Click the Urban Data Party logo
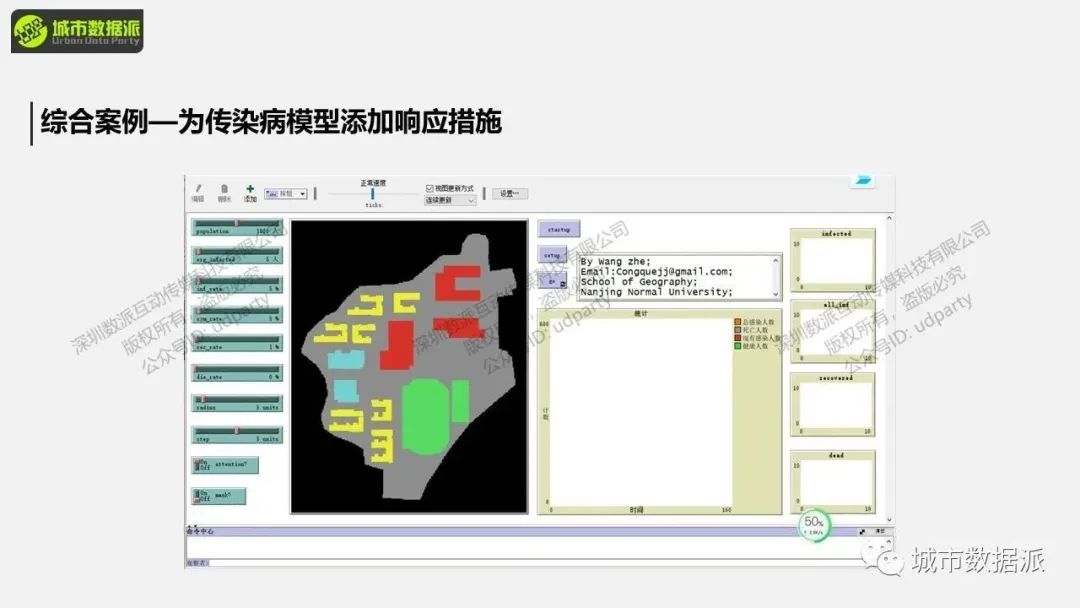The width and height of the screenshot is (1080, 608). click(77, 31)
